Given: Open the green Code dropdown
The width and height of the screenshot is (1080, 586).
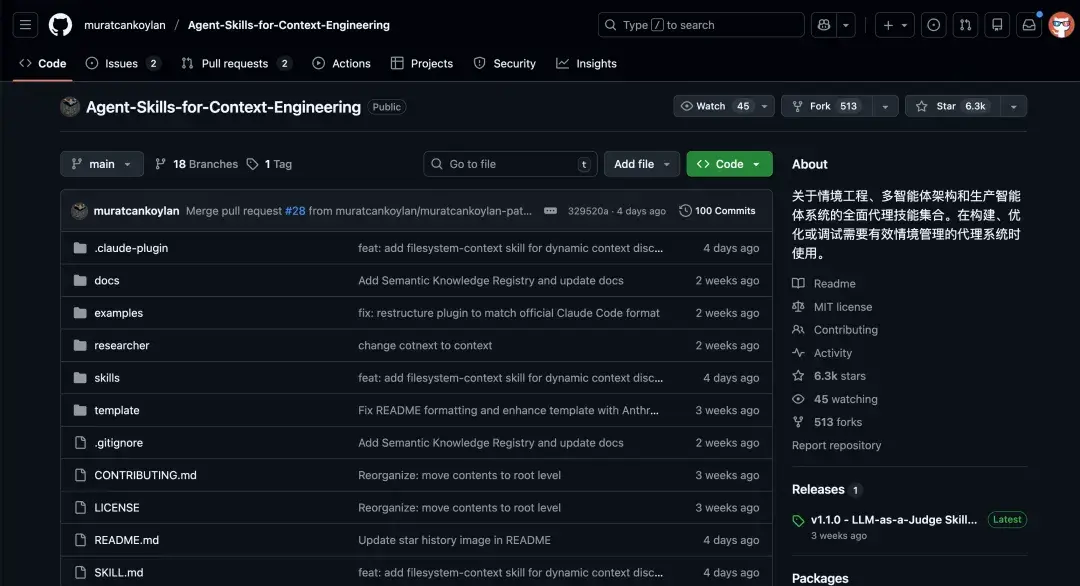Looking at the screenshot, I should [x=729, y=164].
